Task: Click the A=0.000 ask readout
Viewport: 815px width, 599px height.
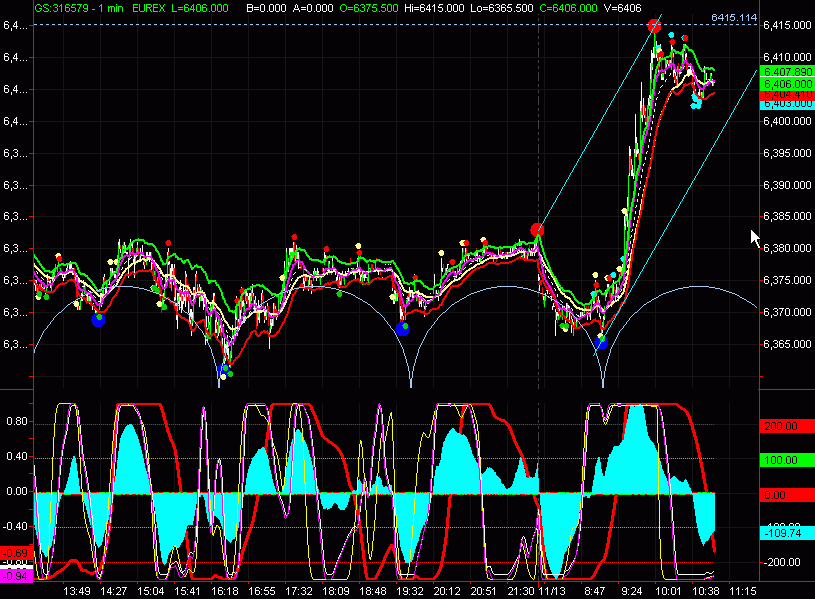Action: tap(313, 8)
